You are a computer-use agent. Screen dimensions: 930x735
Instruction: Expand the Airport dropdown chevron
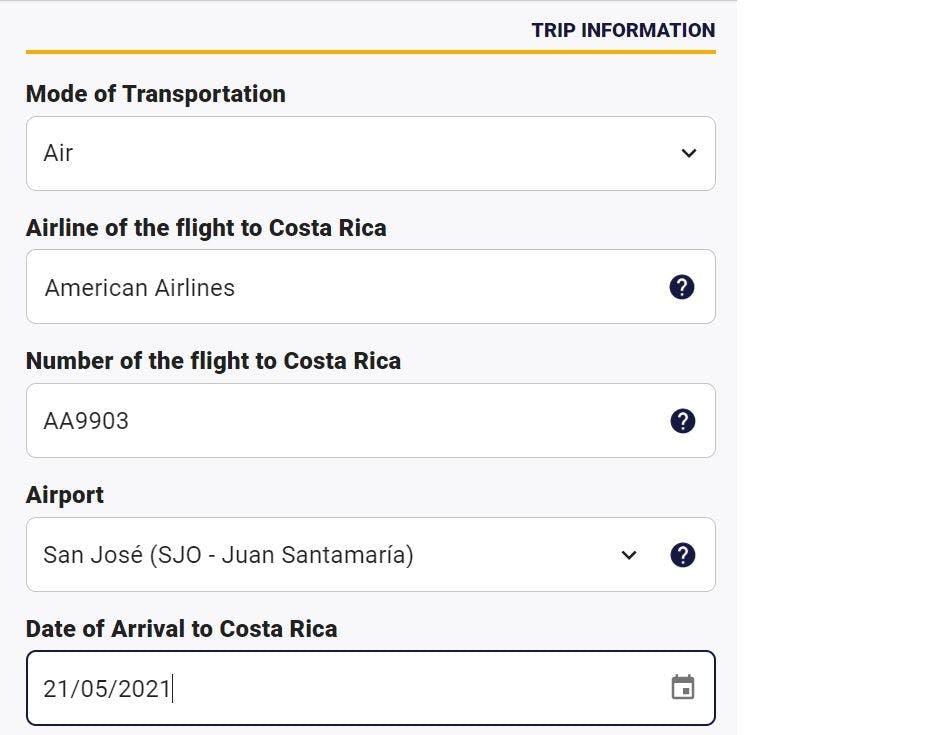click(629, 555)
